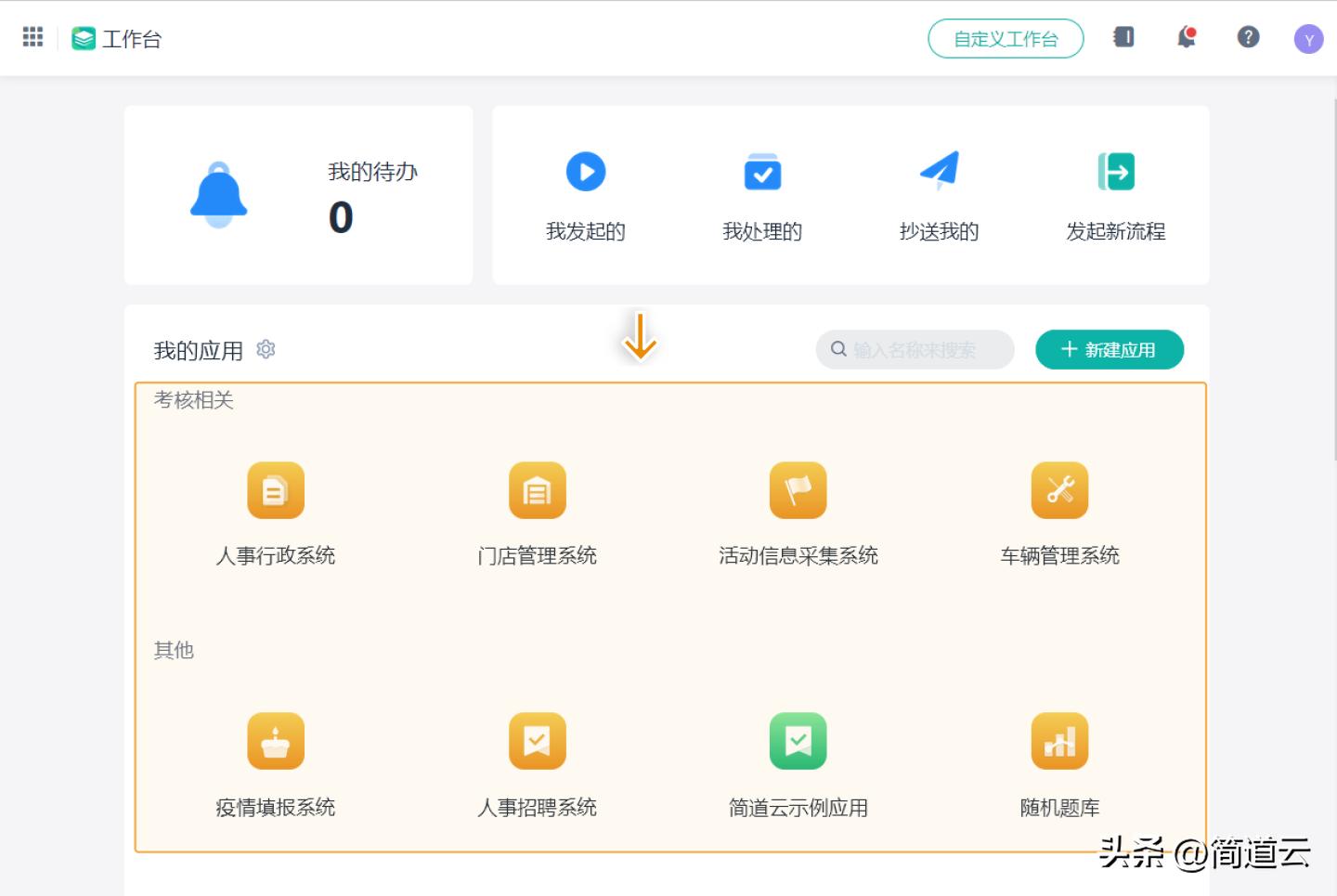Viewport: 1337px width, 896px height.
Task: Open the notifications bell
Action: coord(1185,37)
